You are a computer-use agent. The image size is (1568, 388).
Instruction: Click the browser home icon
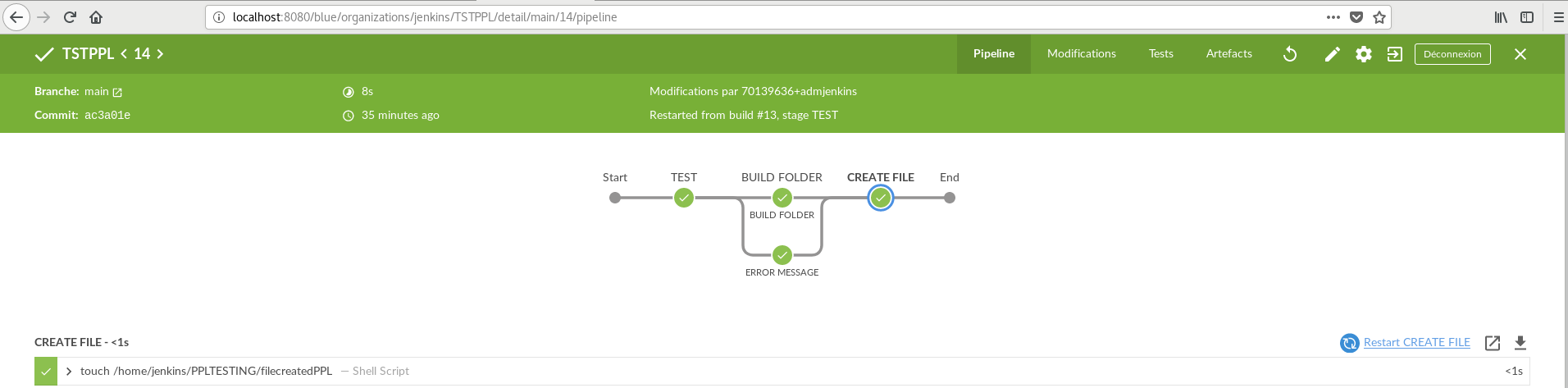point(96,17)
